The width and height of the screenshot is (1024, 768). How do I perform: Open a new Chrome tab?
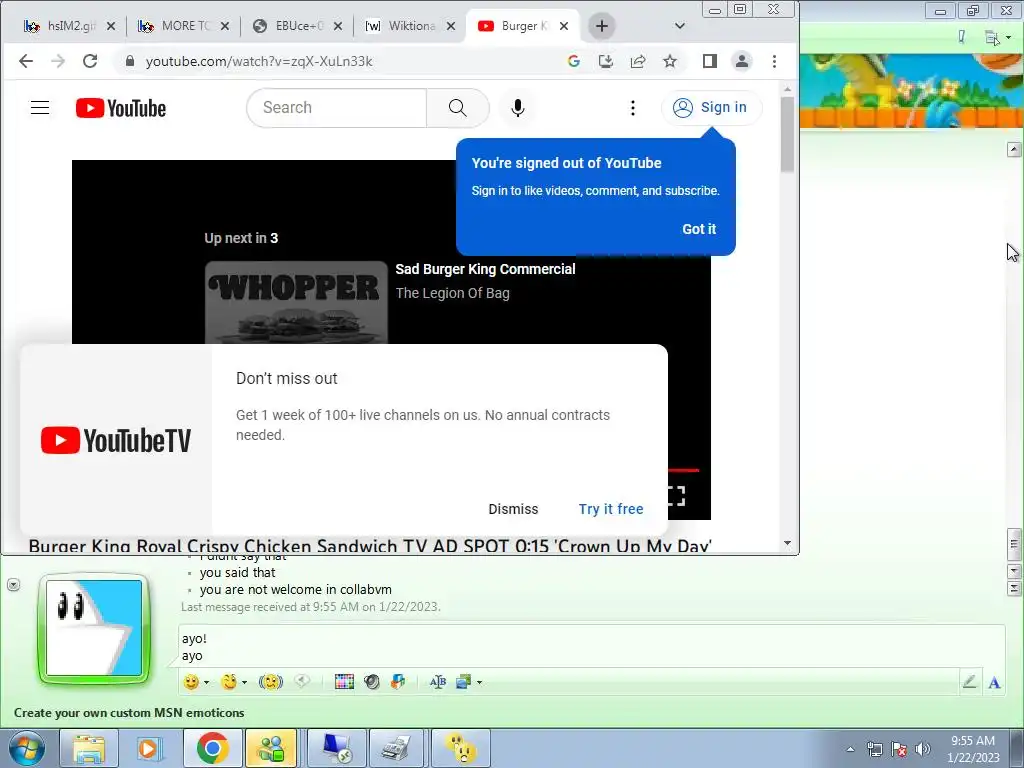(602, 26)
